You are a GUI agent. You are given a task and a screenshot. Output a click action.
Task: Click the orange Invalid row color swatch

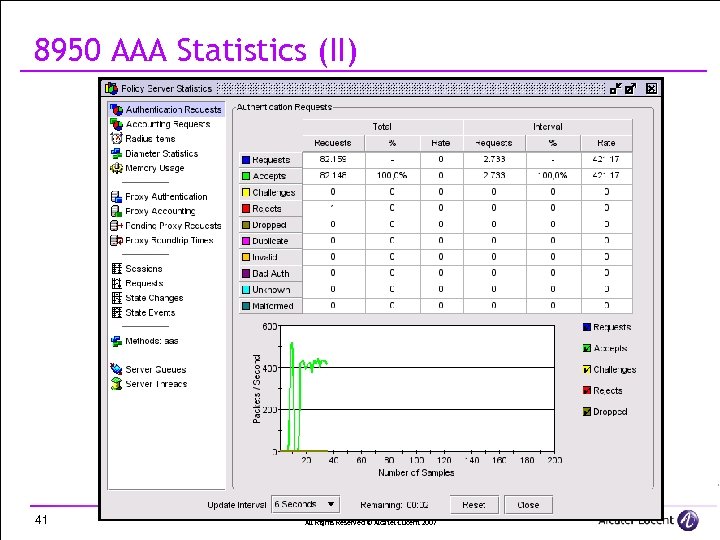pyautogui.click(x=246, y=257)
